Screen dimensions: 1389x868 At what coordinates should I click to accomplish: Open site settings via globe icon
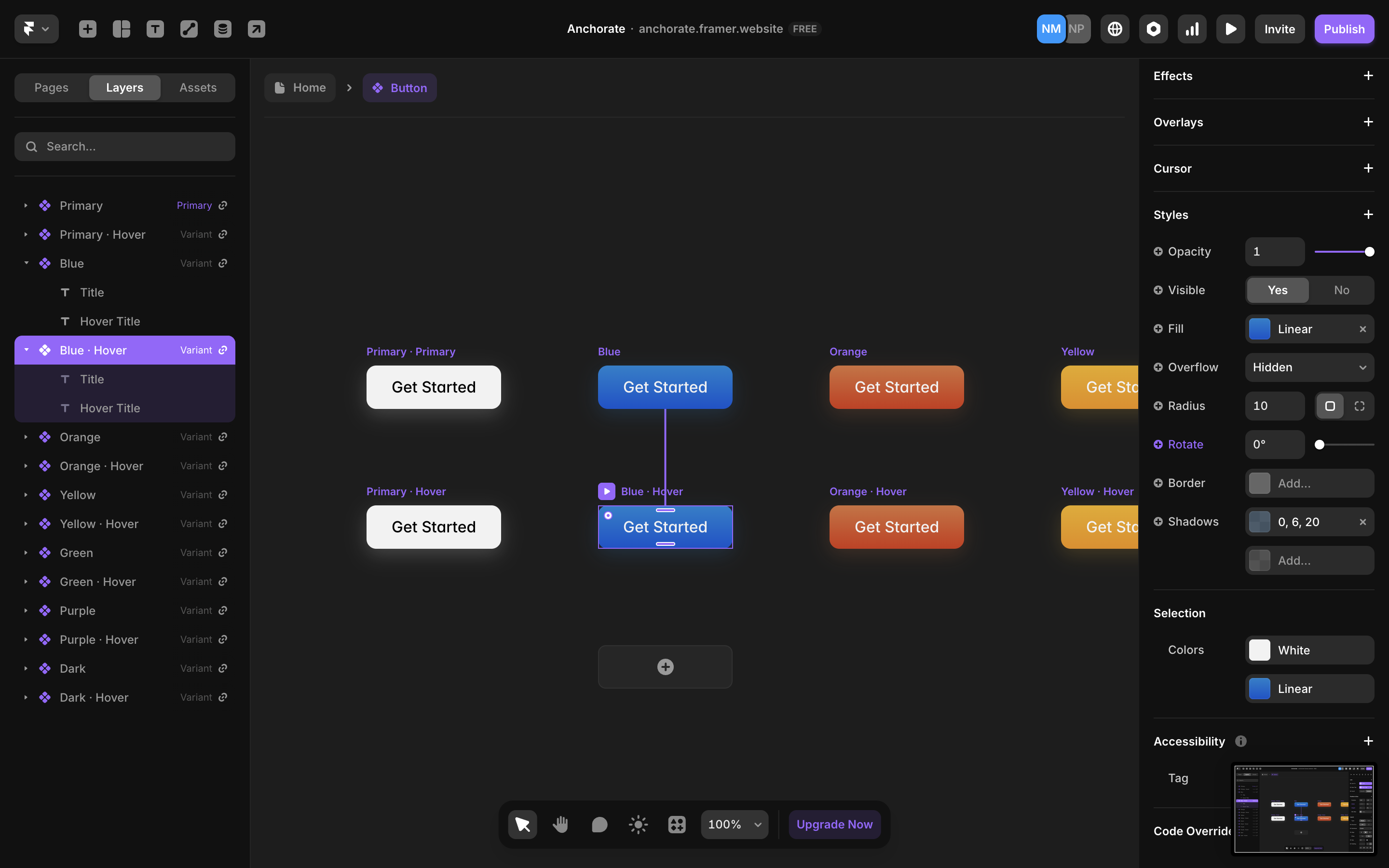1115,29
